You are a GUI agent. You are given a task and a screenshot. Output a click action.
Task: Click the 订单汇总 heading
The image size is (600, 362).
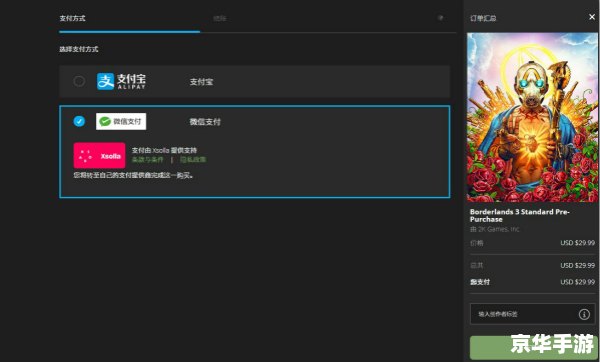click(x=483, y=18)
